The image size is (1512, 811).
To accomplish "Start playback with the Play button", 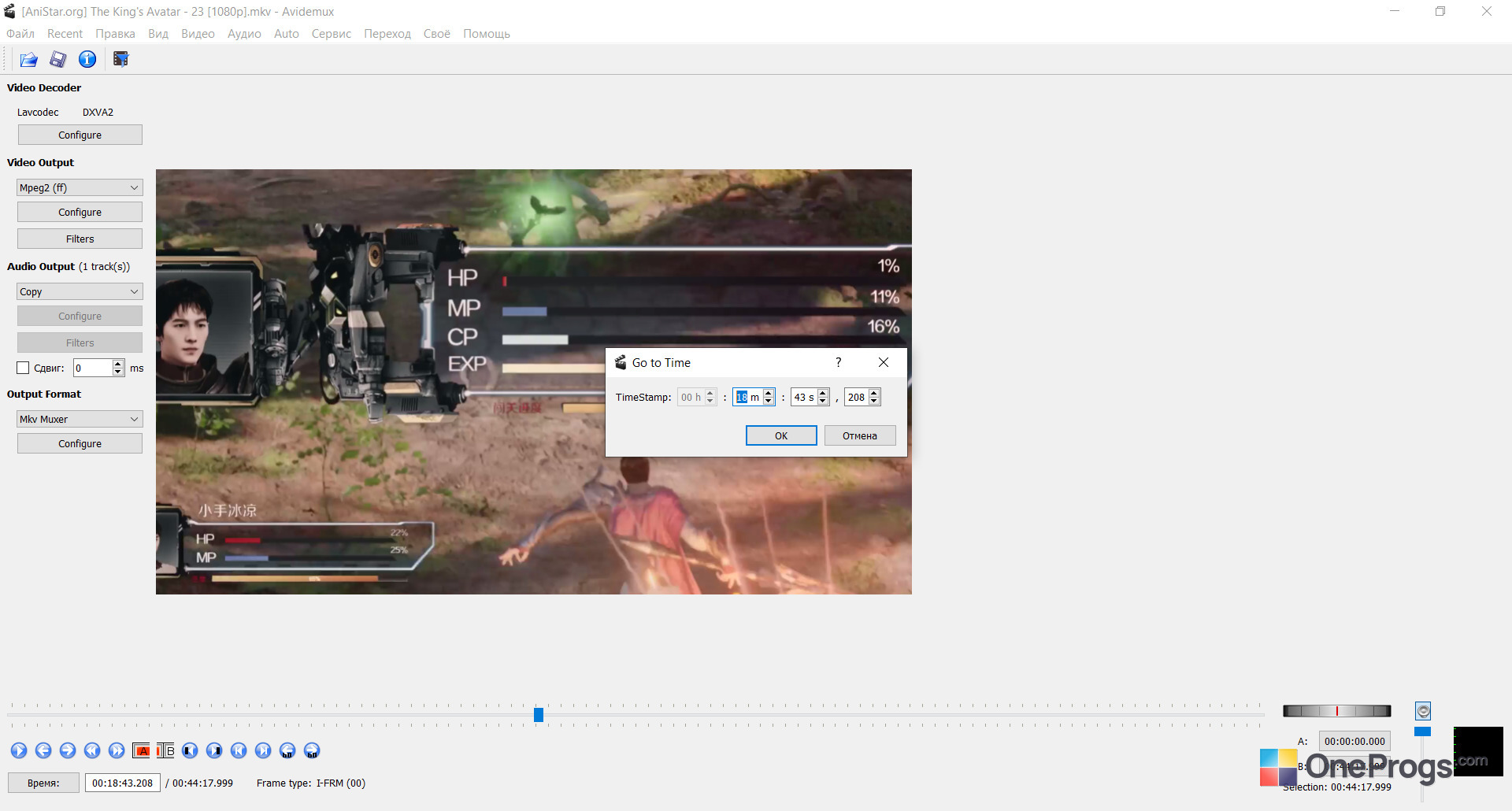I will click(19, 750).
